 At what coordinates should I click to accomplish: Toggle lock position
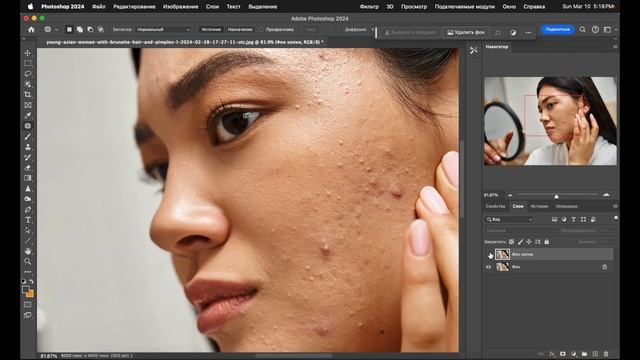[529, 242]
